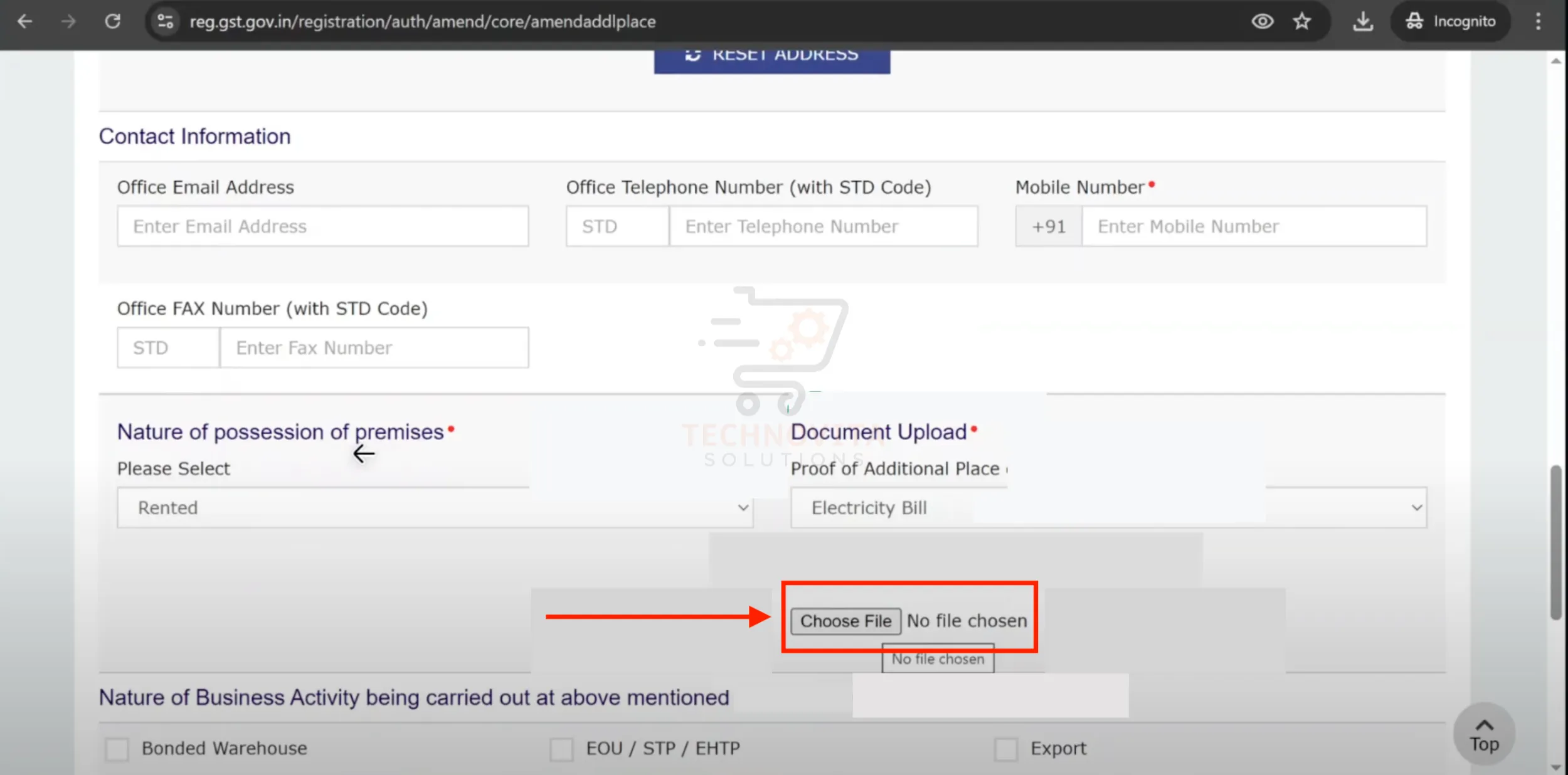Click the Incognito indicator in toolbar
The image size is (1568, 775).
coord(1451,21)
